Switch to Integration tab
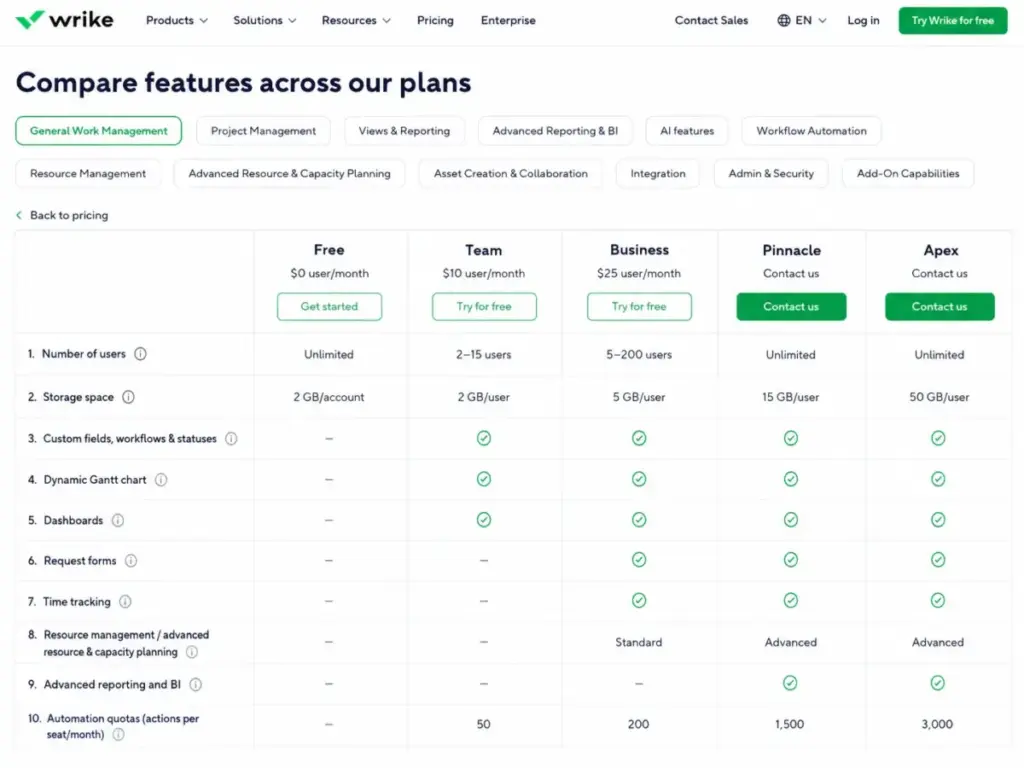 [658, 173]
